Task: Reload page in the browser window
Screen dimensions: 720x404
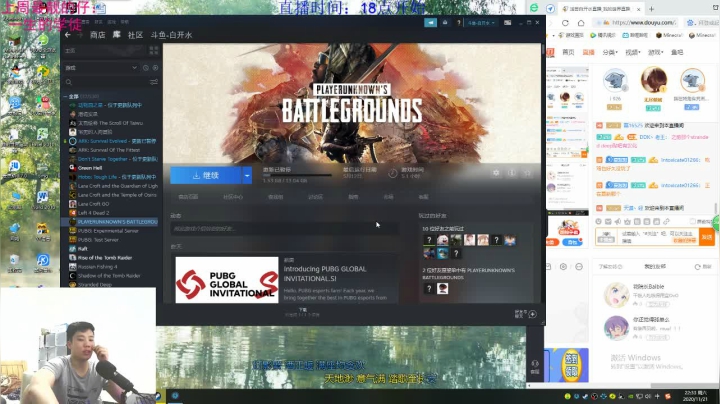Action: [565, 23]
